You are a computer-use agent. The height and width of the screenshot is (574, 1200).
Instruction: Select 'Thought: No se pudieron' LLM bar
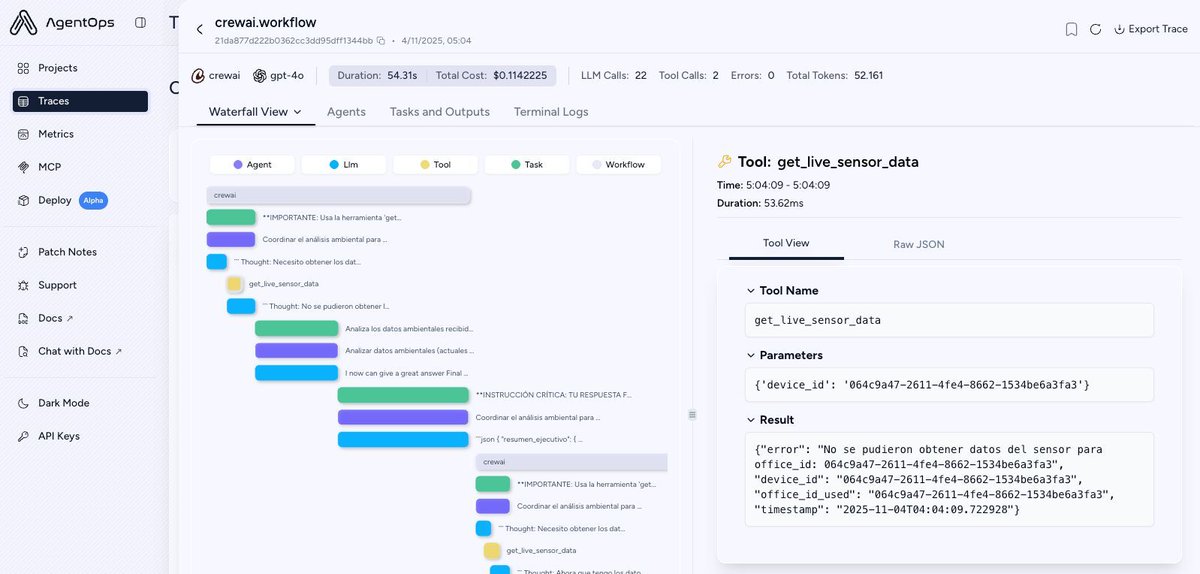tap(241, 306)
